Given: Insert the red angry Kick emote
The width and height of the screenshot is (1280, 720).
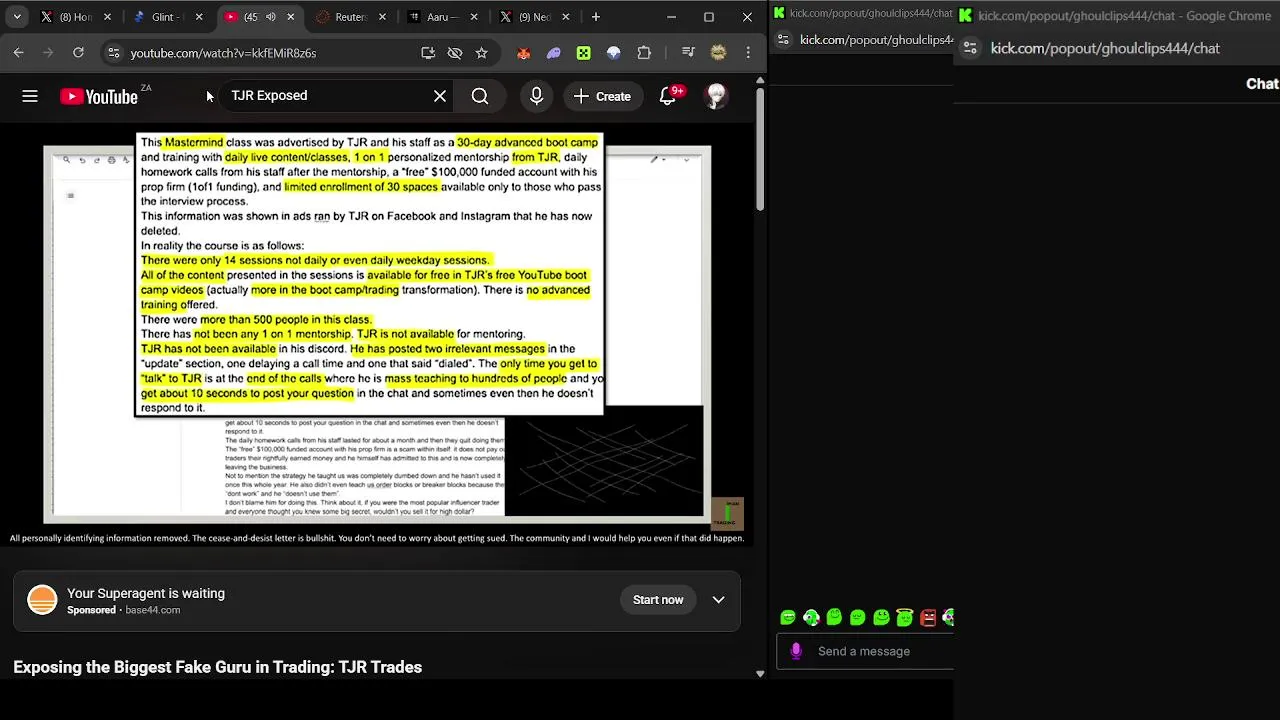Looking at the screenshot, I should (x=928, y=618).
